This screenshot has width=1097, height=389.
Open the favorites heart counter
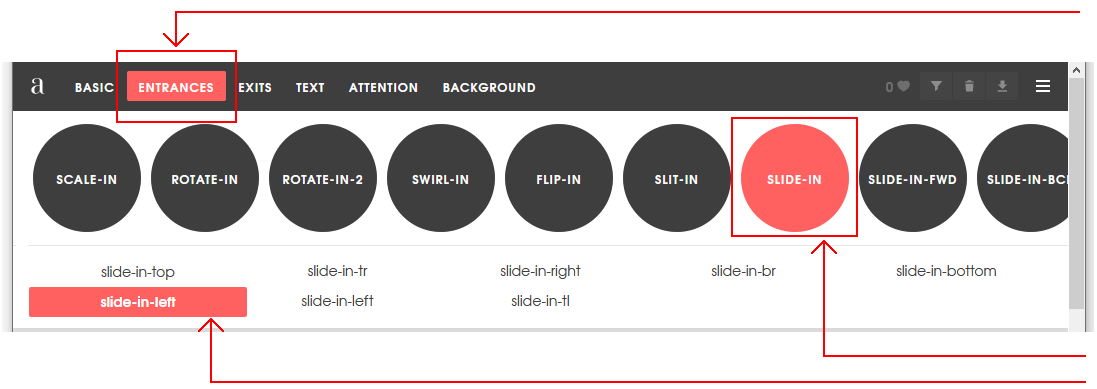(x=898, y=87)
